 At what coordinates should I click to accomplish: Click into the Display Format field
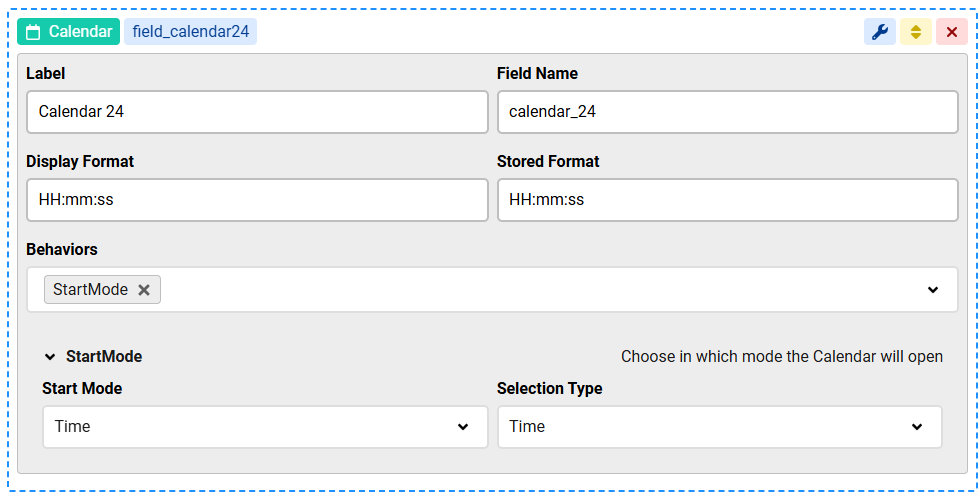tap(257, 200)
